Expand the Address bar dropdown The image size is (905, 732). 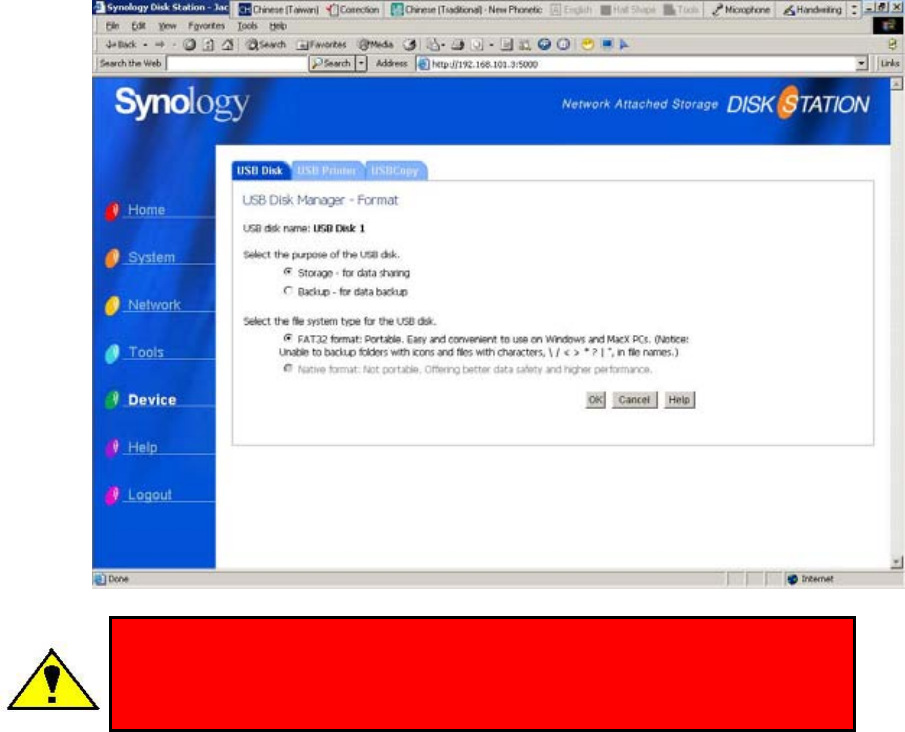(862, 64)
